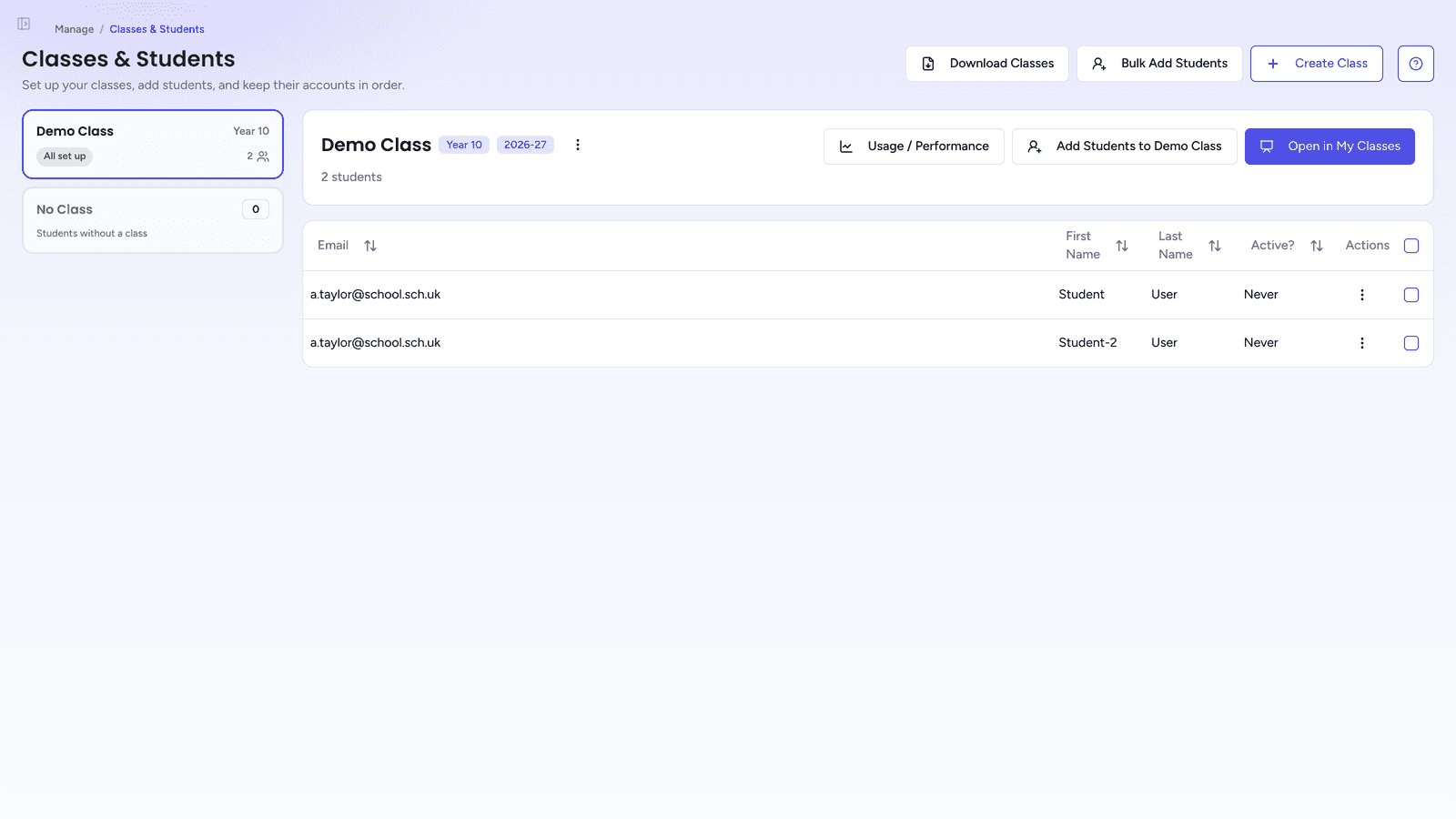This screenshot has width=1456, height=819.
Task: Click the students count icon on Demo Class card
Action: (263, 157)
